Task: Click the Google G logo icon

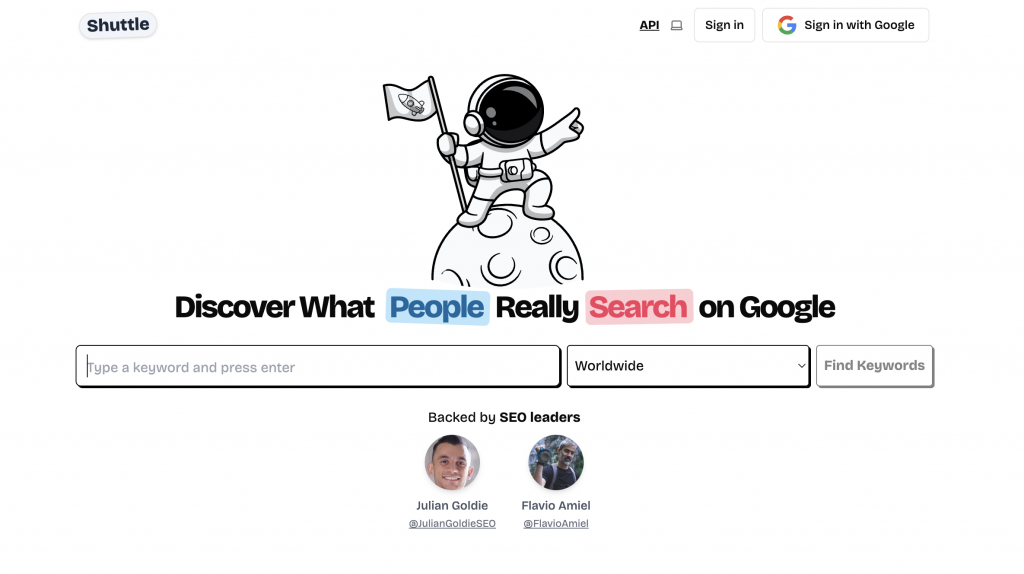Action: (x=787, y=25)
